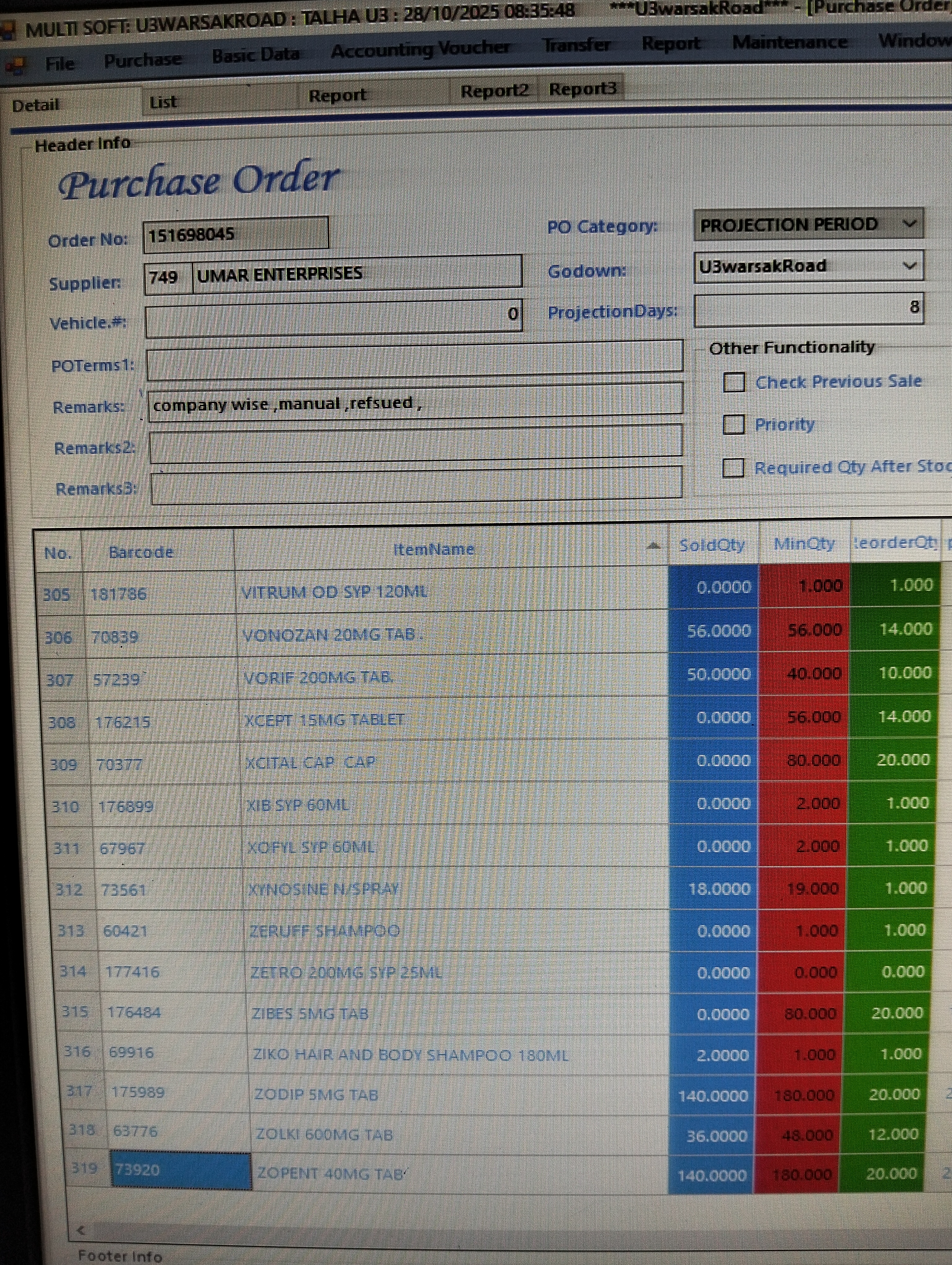The width and height of the screenshot is (952, 1265).
Task: Click the ItemName column sort arrow
Action: pos(653,547)
